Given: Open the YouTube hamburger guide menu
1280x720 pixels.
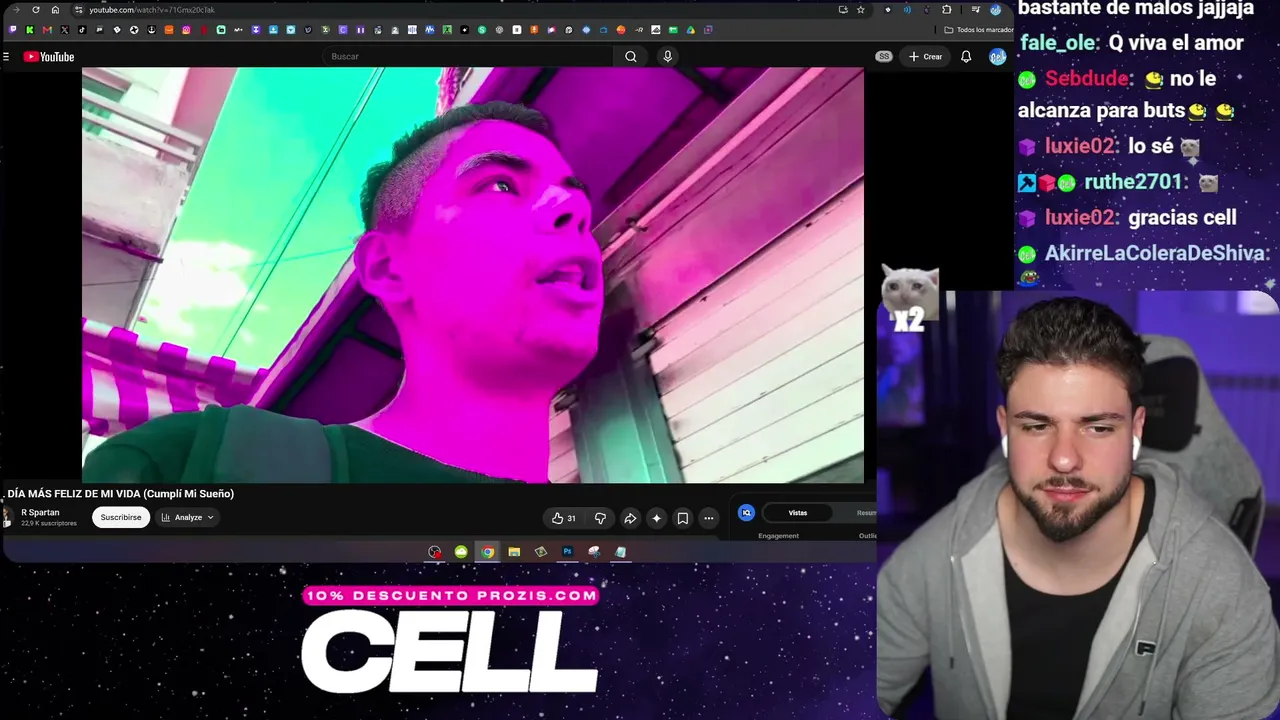Looking at the screenshot, I should click(6, 57).
